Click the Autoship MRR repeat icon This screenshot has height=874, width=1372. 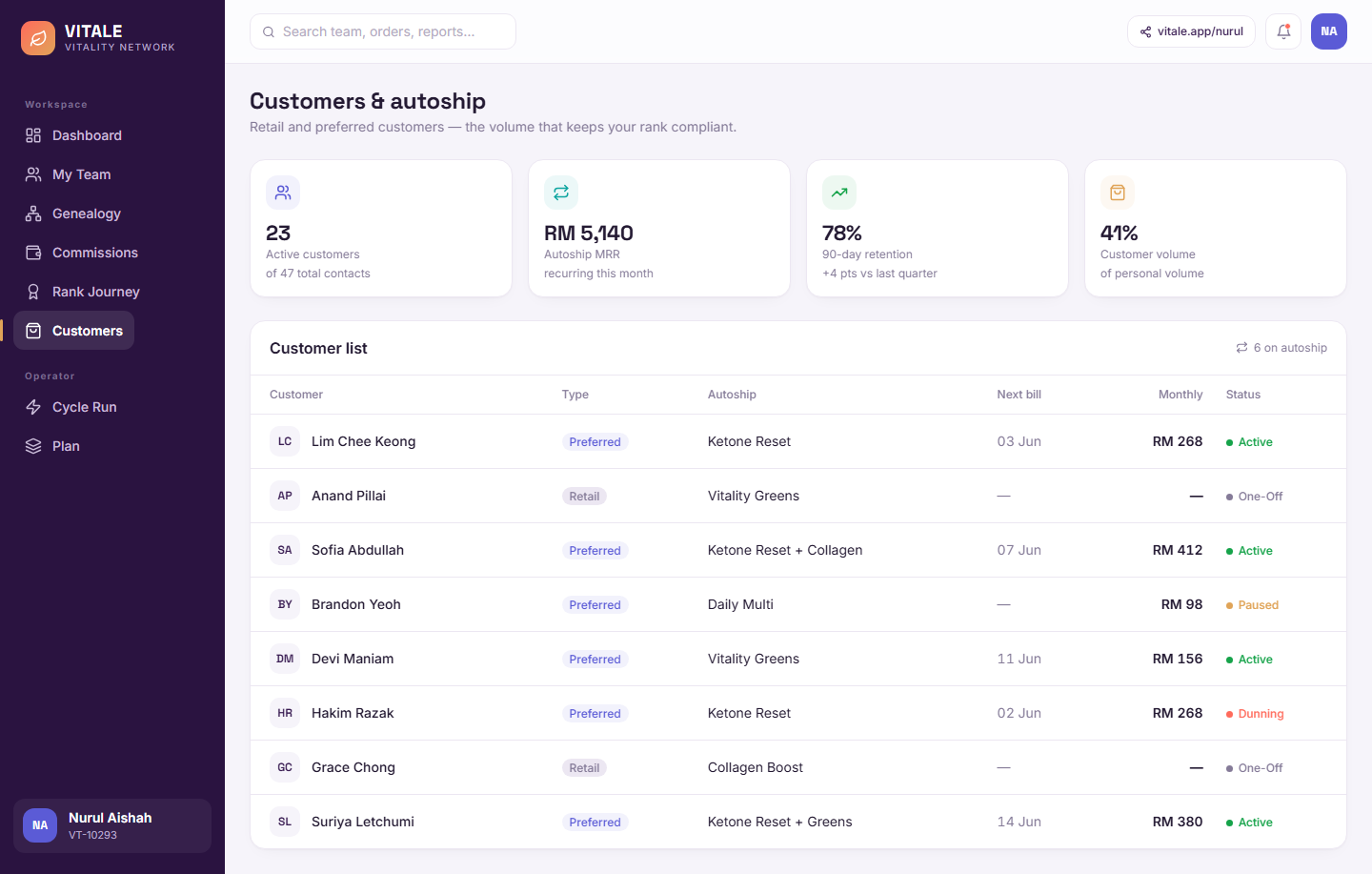(561, 193)
